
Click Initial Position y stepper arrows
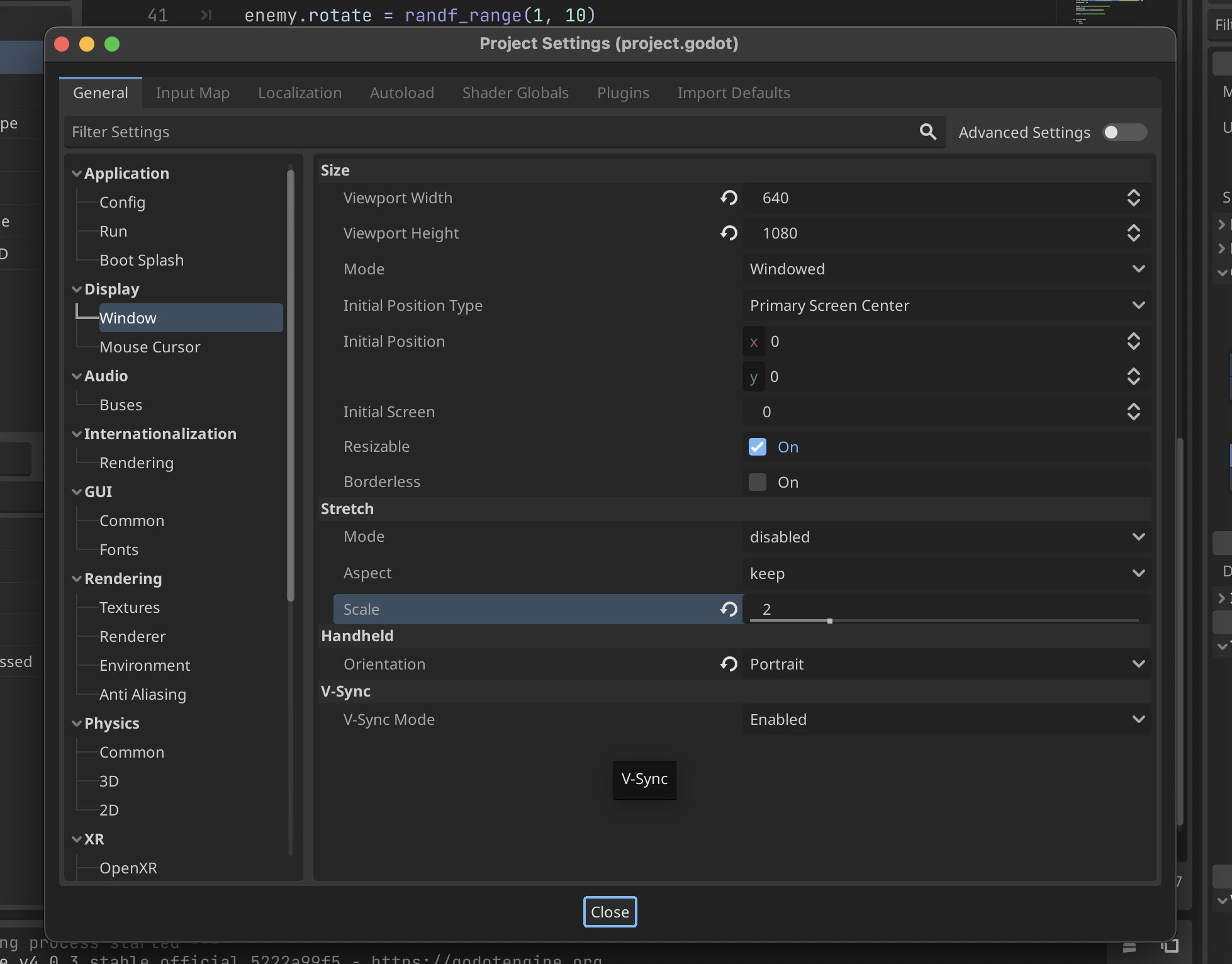tap(1134, 377)
